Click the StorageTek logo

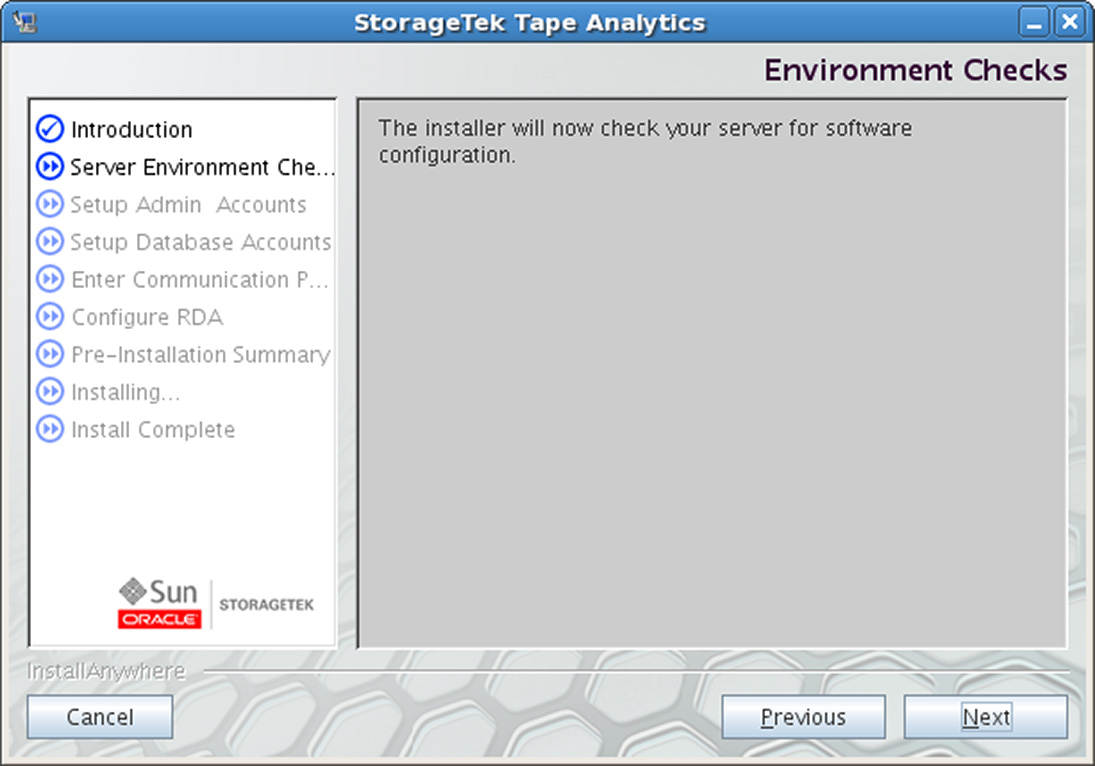[266, 605]
